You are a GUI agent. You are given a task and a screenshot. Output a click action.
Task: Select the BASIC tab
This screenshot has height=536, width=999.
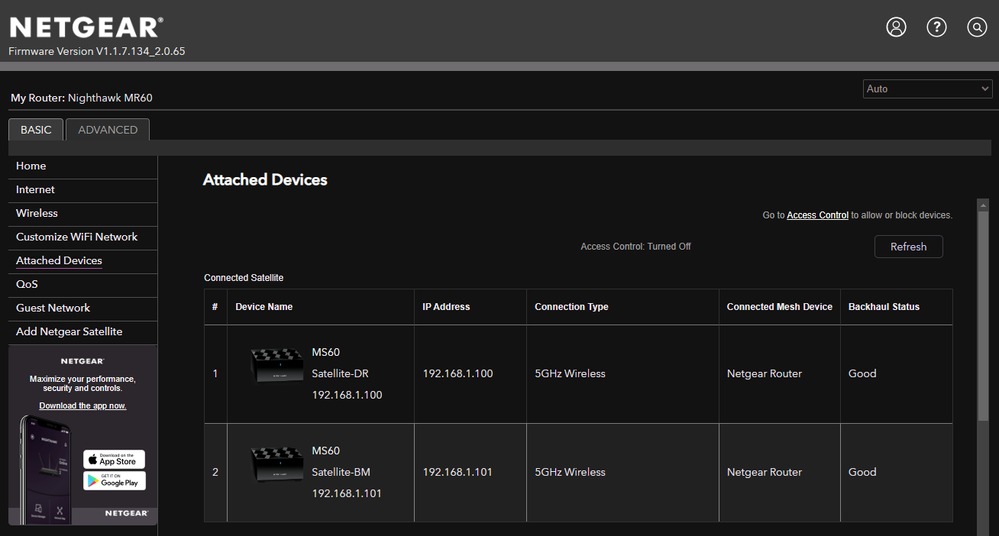pyautogui.click(x=36, y=130)
